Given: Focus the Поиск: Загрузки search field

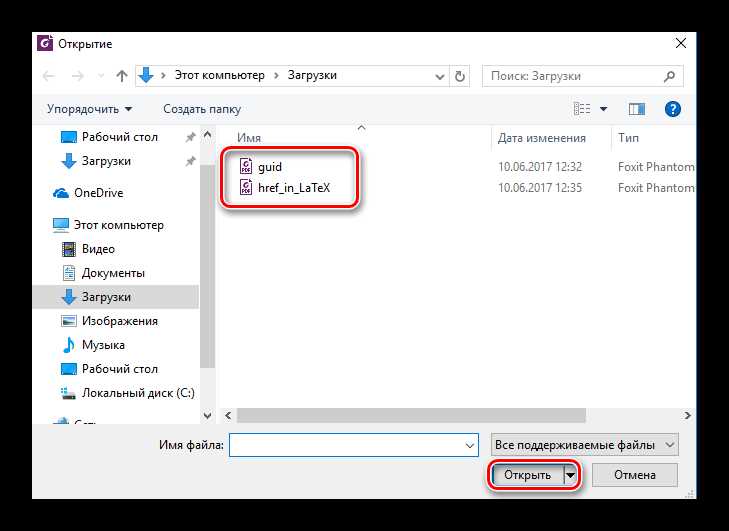Looking at the screenshot, I should (x=583, y=76).
